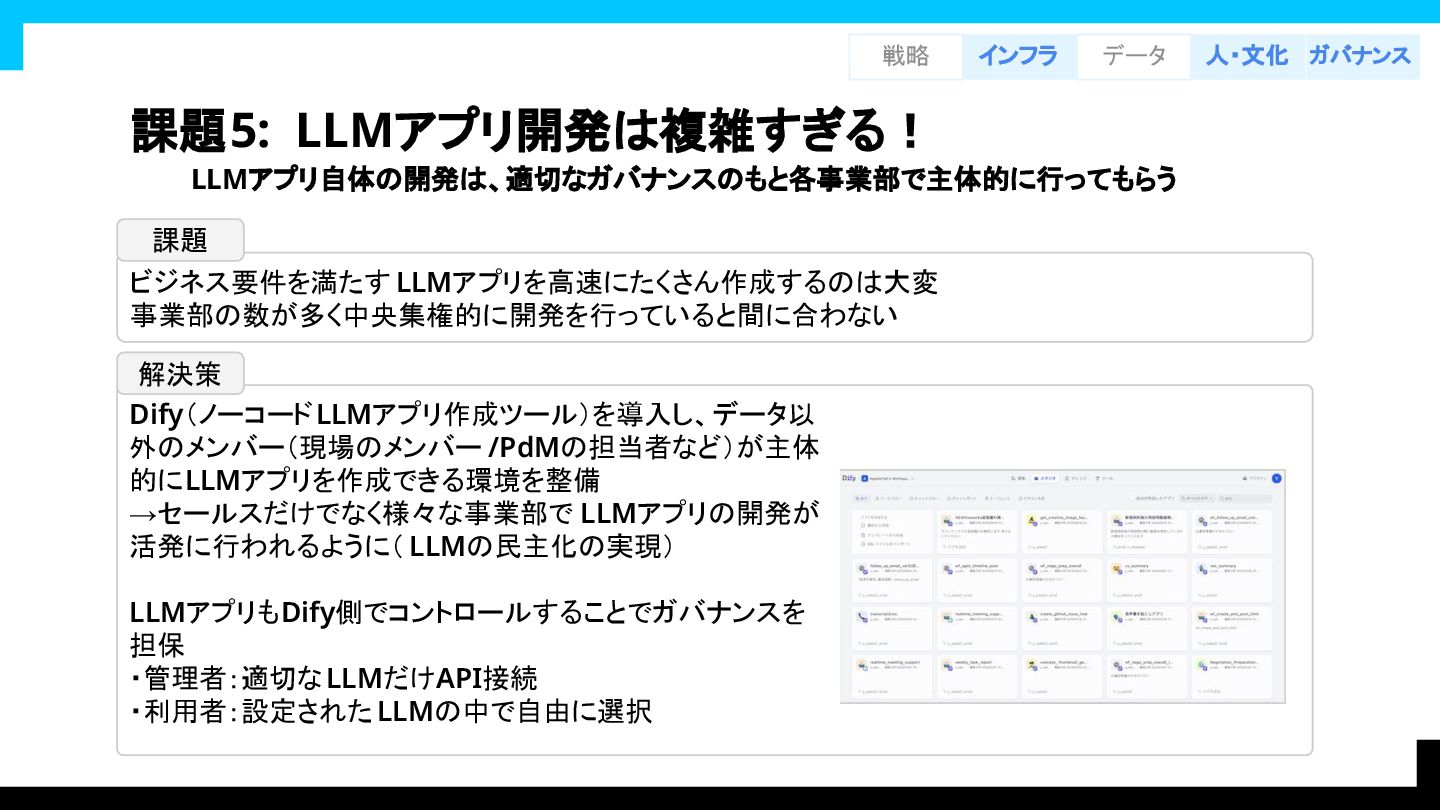
Task: Click the line →セールスだけでなく様々な事業部で
Action: click(474, 514)
